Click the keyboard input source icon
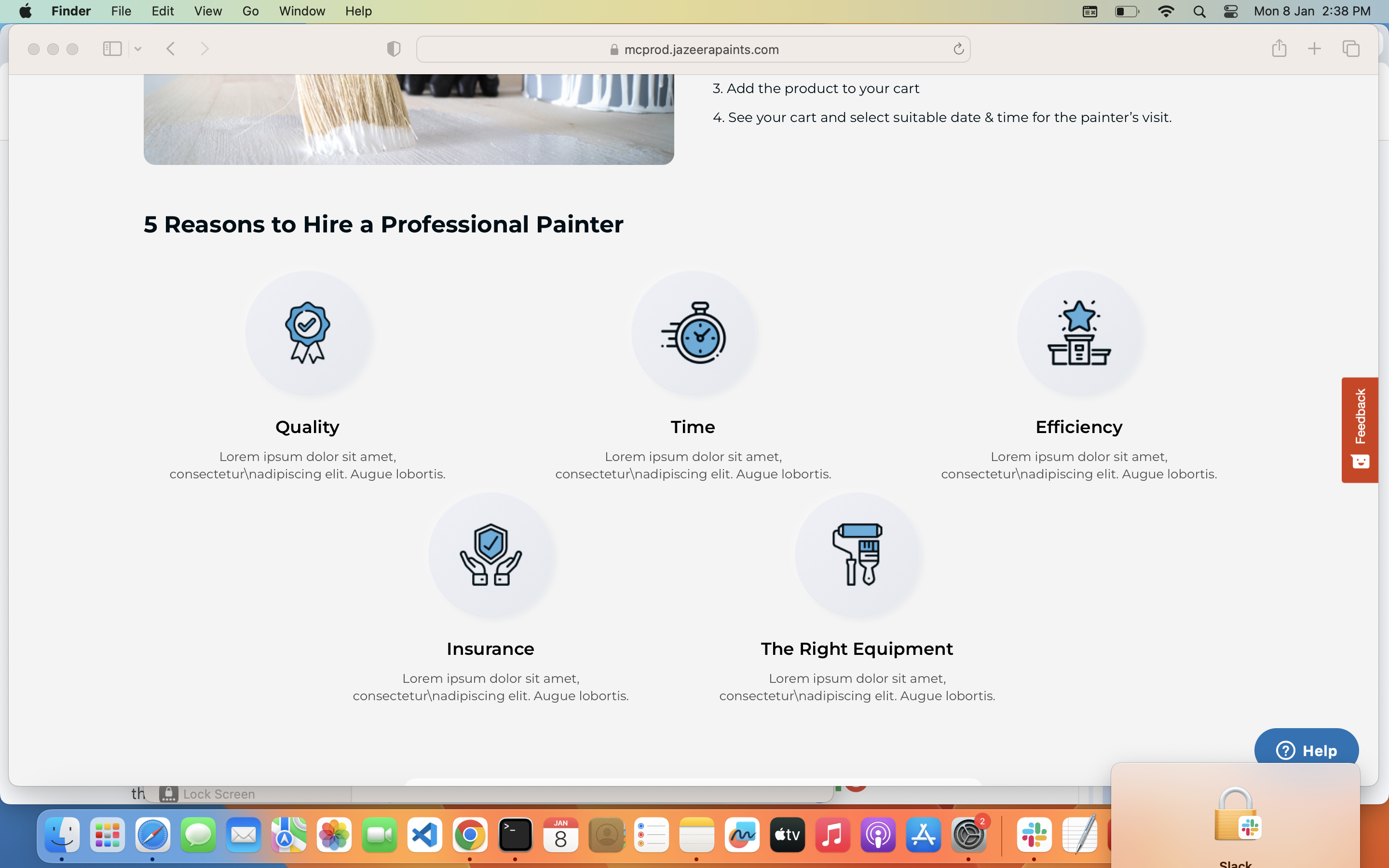The width and height of the screenshot is (1389, 868). (x=1089, y=12)
